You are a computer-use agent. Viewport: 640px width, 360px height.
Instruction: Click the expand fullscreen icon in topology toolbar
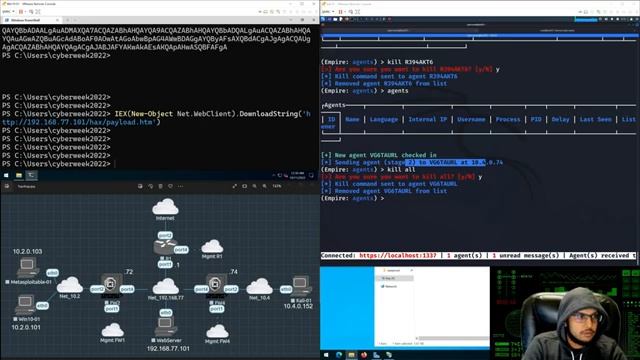(235, 186)
